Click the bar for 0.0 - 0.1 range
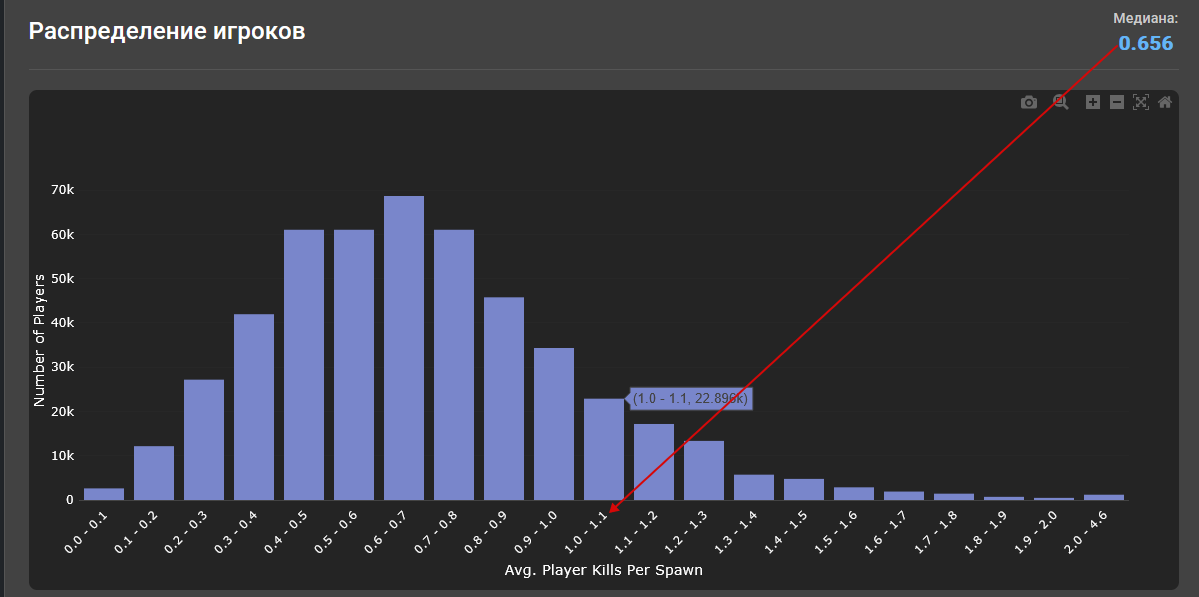Screen dimensions: 1199x597 (x=104, y=494)
